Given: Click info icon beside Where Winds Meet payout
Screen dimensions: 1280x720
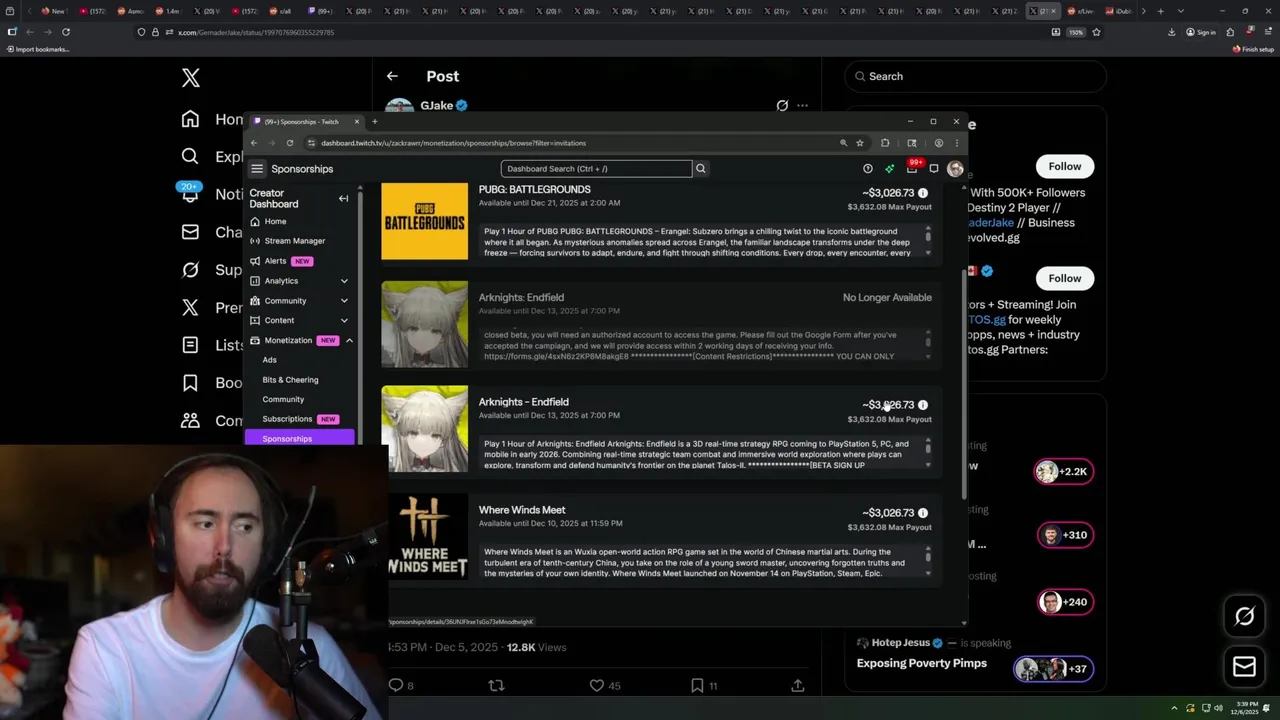Looking at the screenshot, I should click(923, 513).
